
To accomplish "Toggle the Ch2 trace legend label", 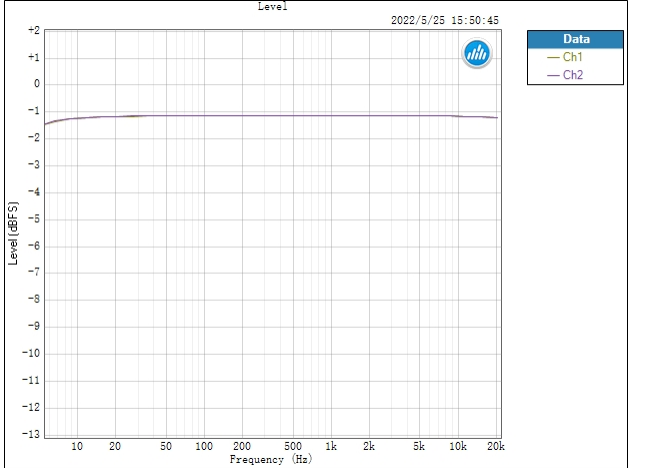I will [x=573, y=75].
